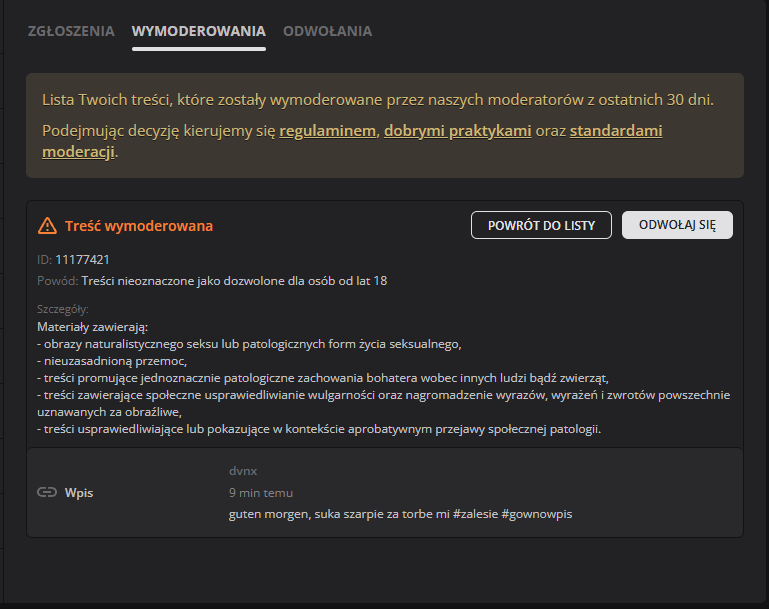Click the chain link icon beside Wpis
The image size is (769, 610).
click(47, 493)
